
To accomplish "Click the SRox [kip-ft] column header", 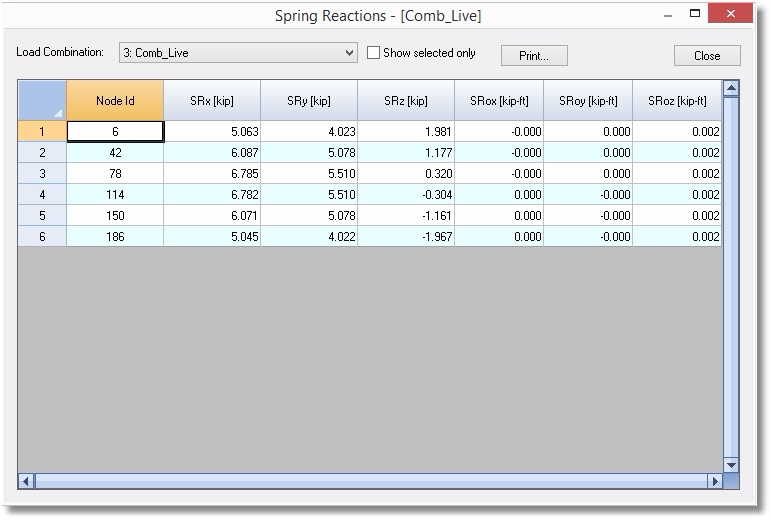I will pos(499,100).
